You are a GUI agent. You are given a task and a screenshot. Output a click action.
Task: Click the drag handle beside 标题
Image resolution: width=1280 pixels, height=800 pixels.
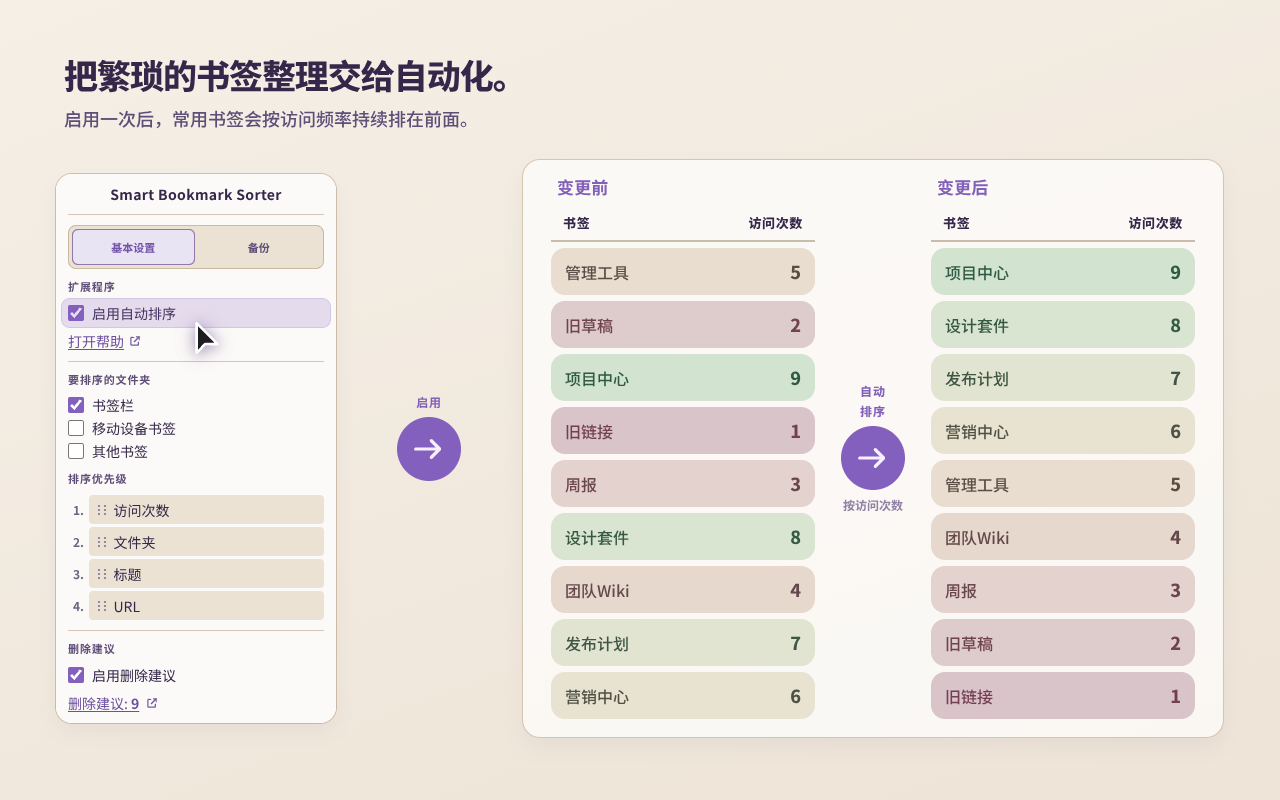coord(102,574)
